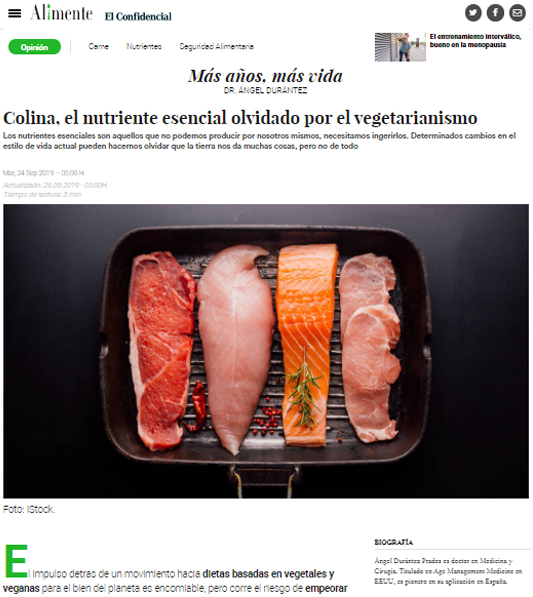Open El Confidencial logo link
533x597 pixels.
[x=138, y=16]
